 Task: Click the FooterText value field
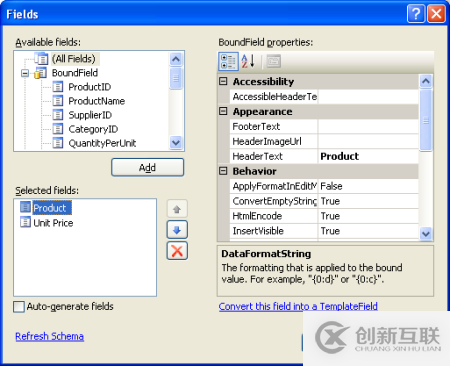(x=368, y=126)
